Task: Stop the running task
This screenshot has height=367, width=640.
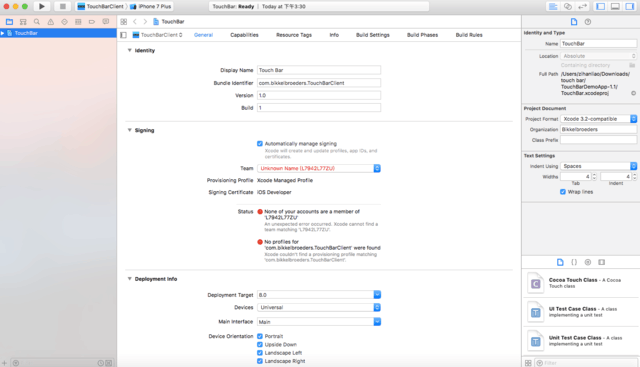Action: (x=62, y=7)
